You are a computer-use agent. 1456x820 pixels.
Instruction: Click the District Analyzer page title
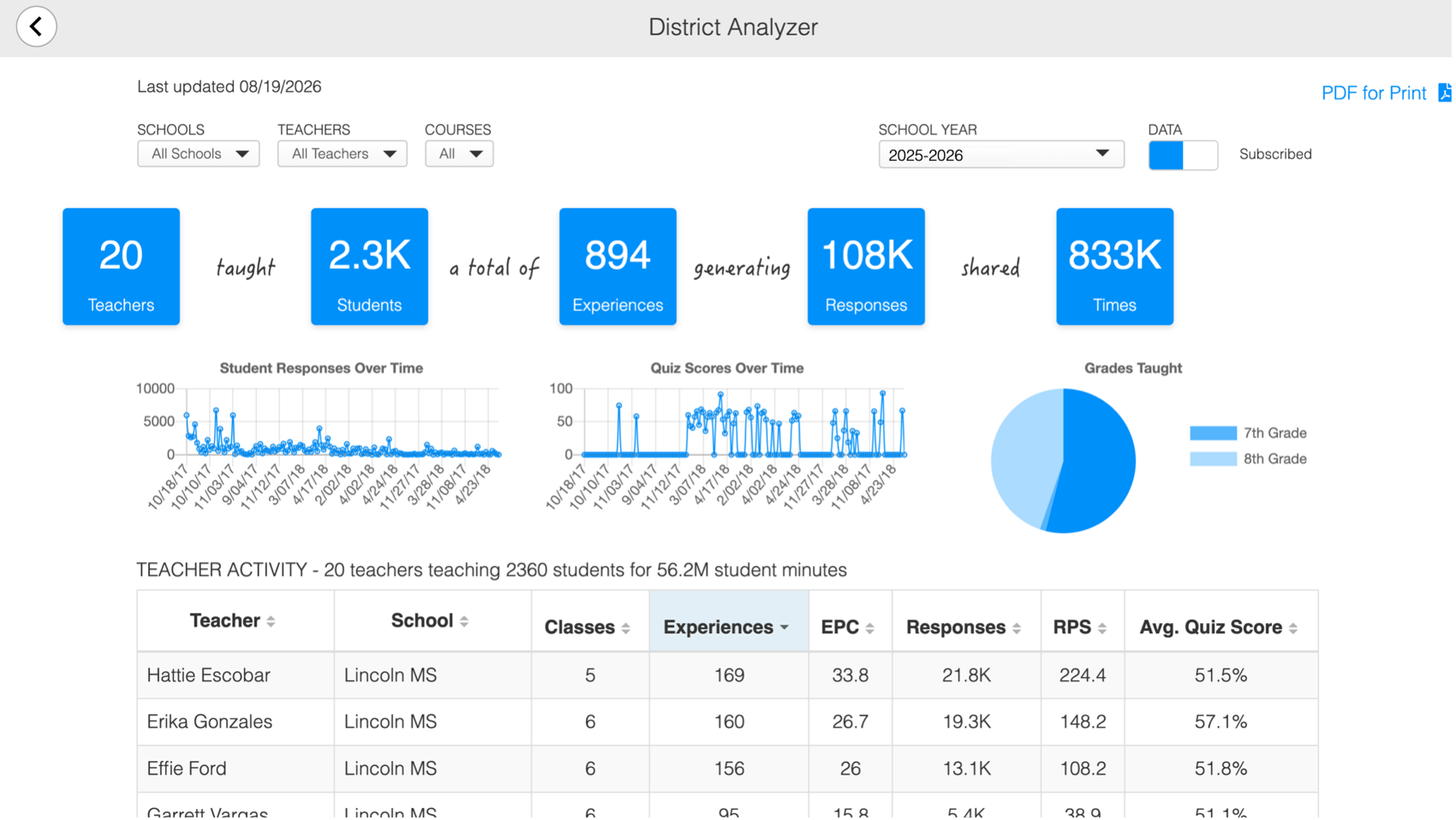click(732, 27)
